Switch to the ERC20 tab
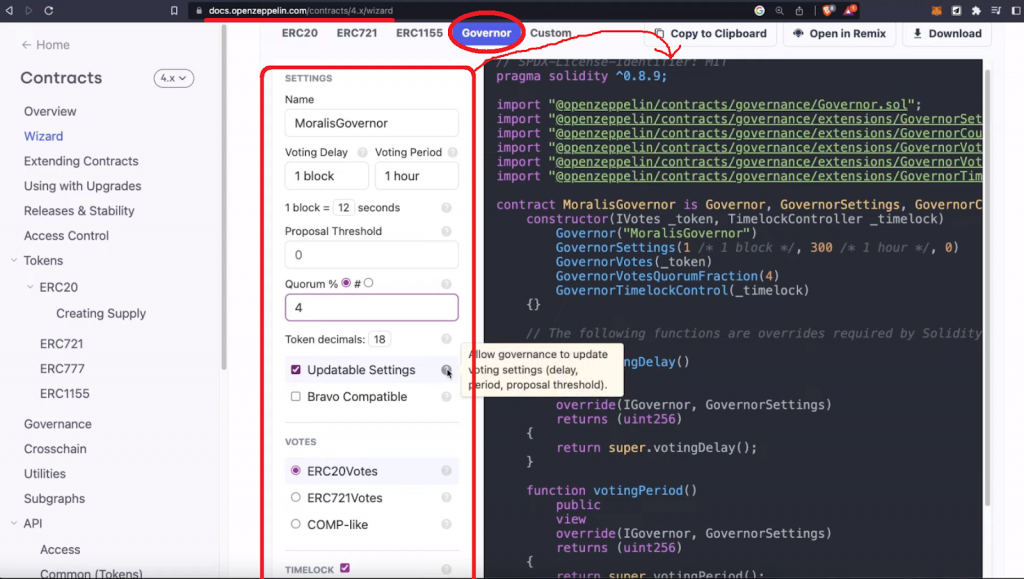Screen dimensions: 1024x579 point(300,33)
